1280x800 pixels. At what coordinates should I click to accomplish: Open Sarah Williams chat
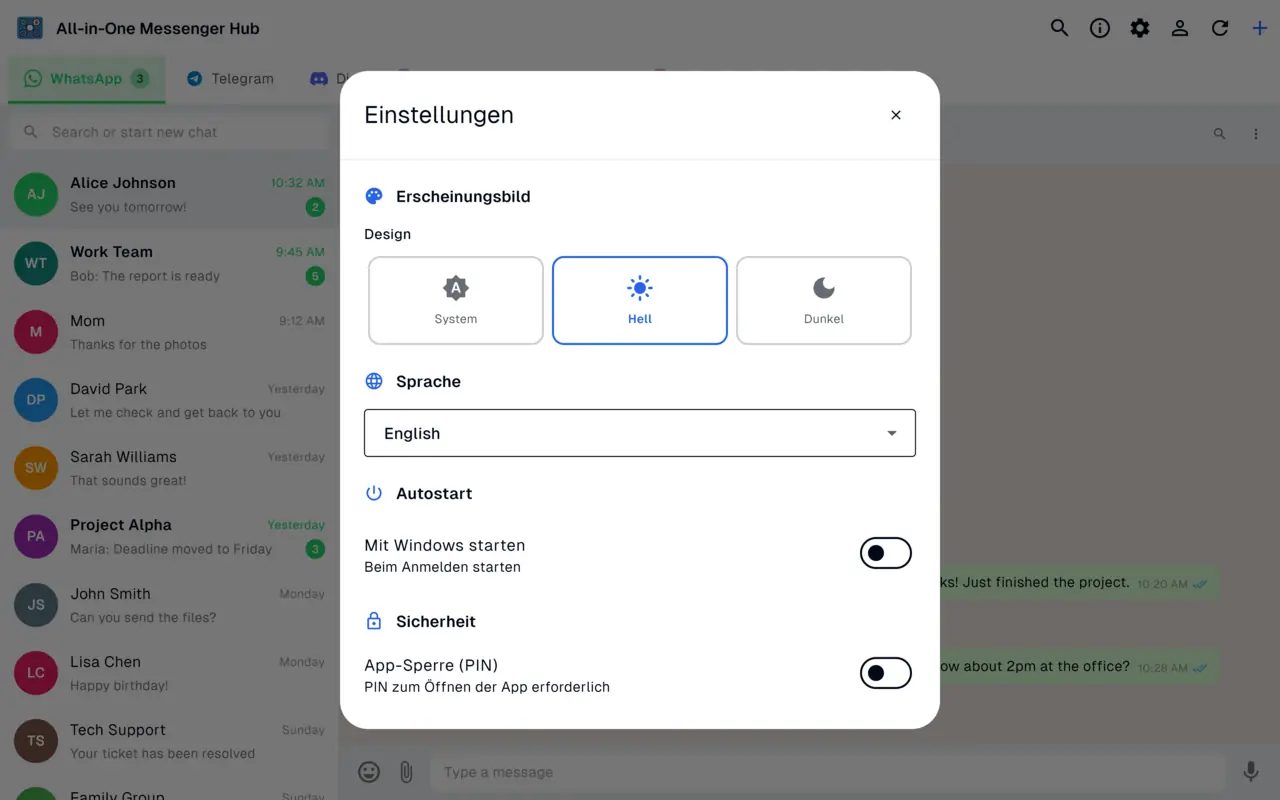tap(170, 468)
